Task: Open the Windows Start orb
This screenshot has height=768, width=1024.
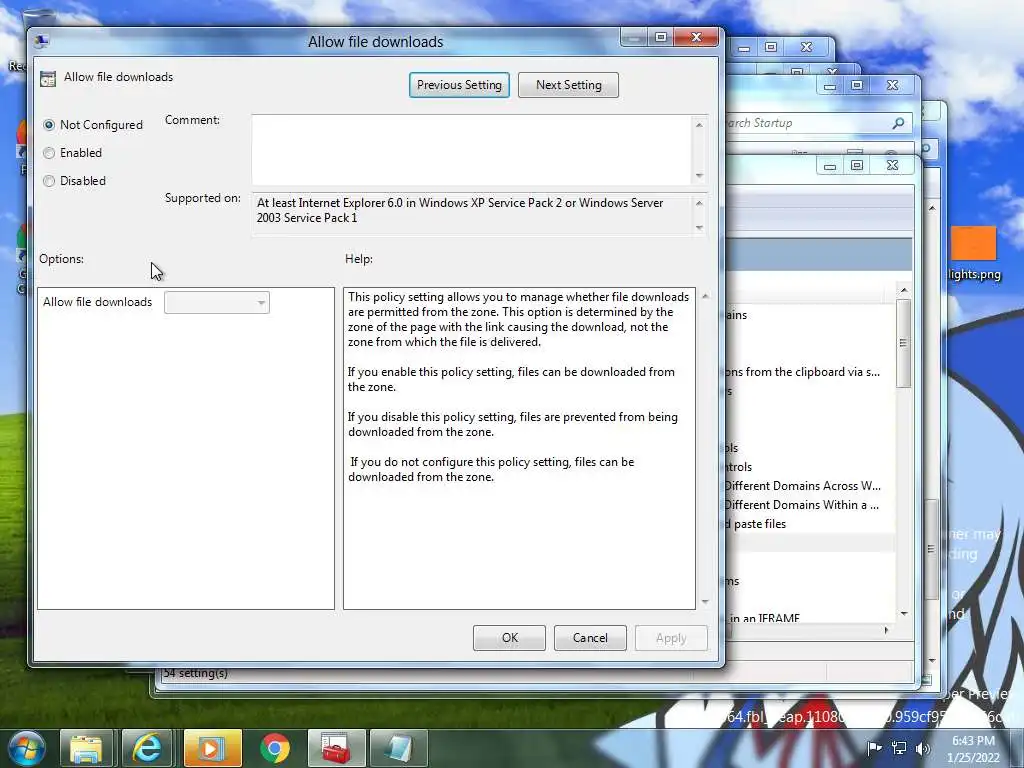Action: [x=25, y=748]
